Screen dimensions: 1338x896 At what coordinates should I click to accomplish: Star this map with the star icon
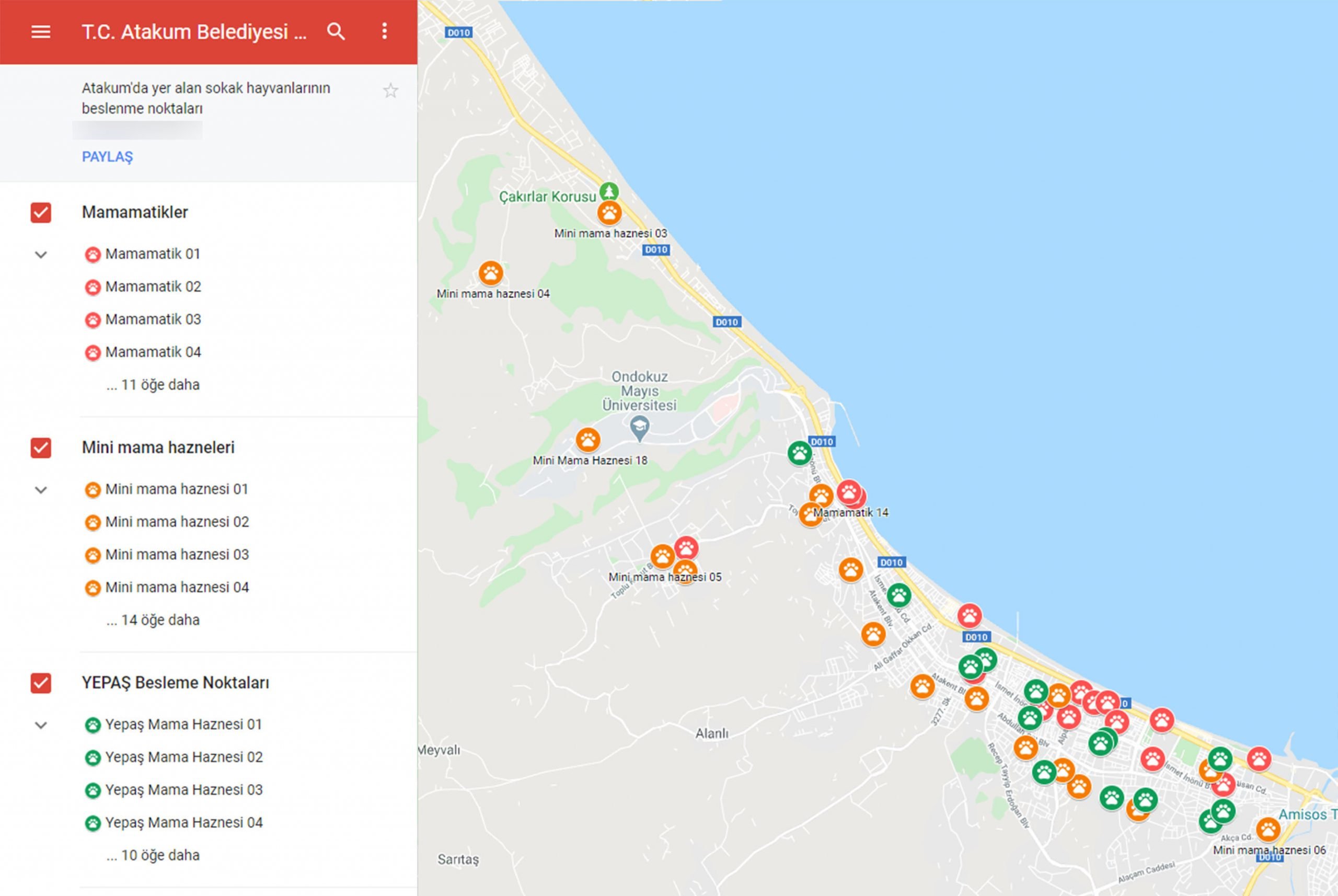391,91
